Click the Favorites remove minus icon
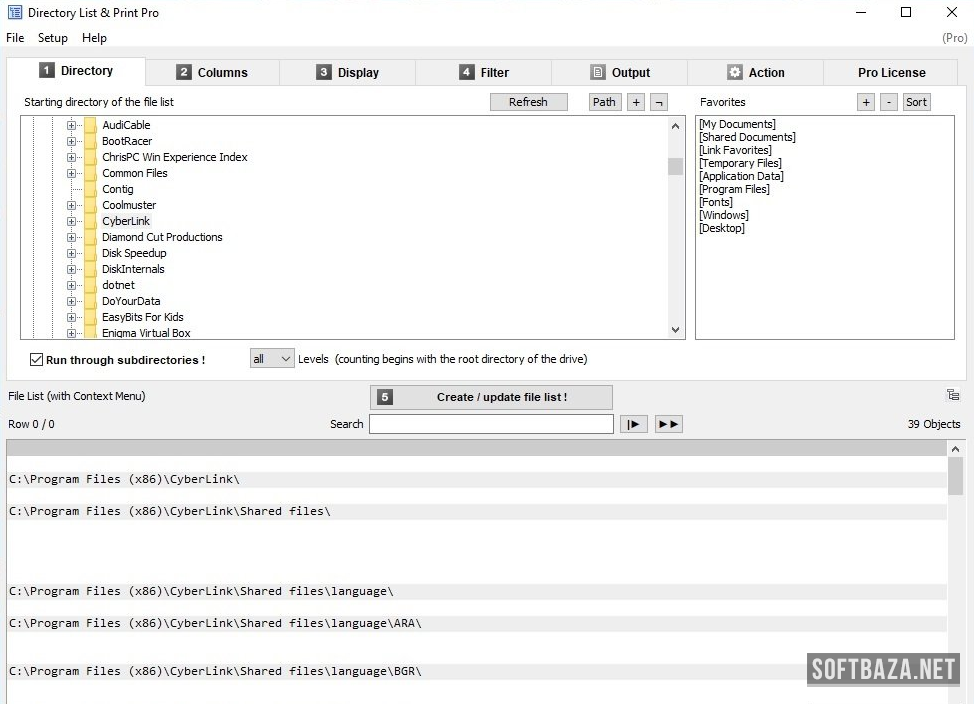974x704 pixels. point(889,102)
